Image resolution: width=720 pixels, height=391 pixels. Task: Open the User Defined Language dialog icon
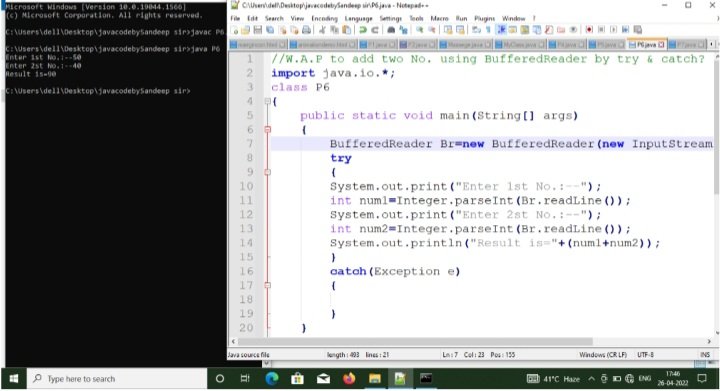(512, 30)
